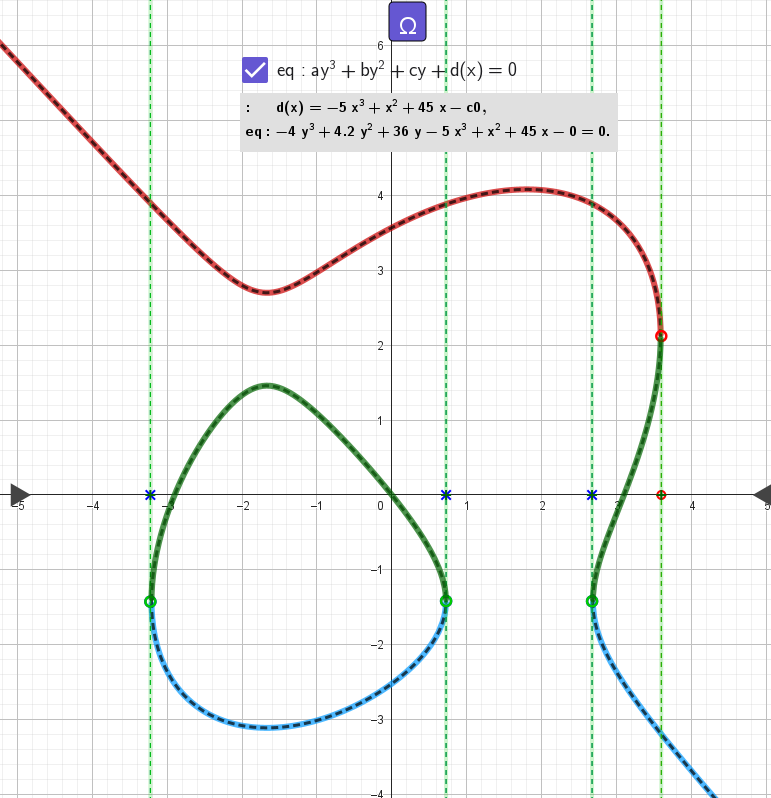The image size is (771, 798).
Task: Click the eq equation label next to checkbox
Action: pos(396,70)
